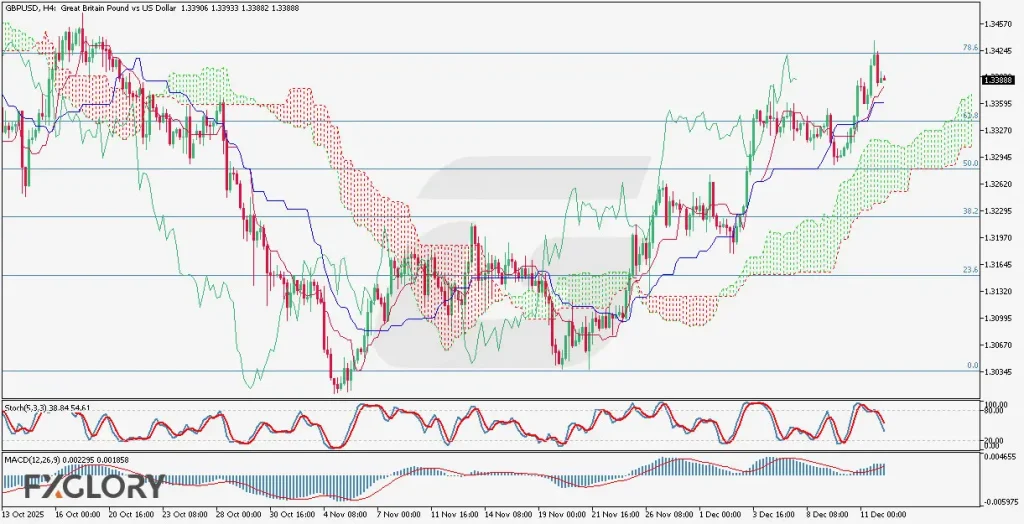Viewport: 1024px width, 524px height.
Task: Click the 11 Dec 00:00 time label
Action: [882, 515]
